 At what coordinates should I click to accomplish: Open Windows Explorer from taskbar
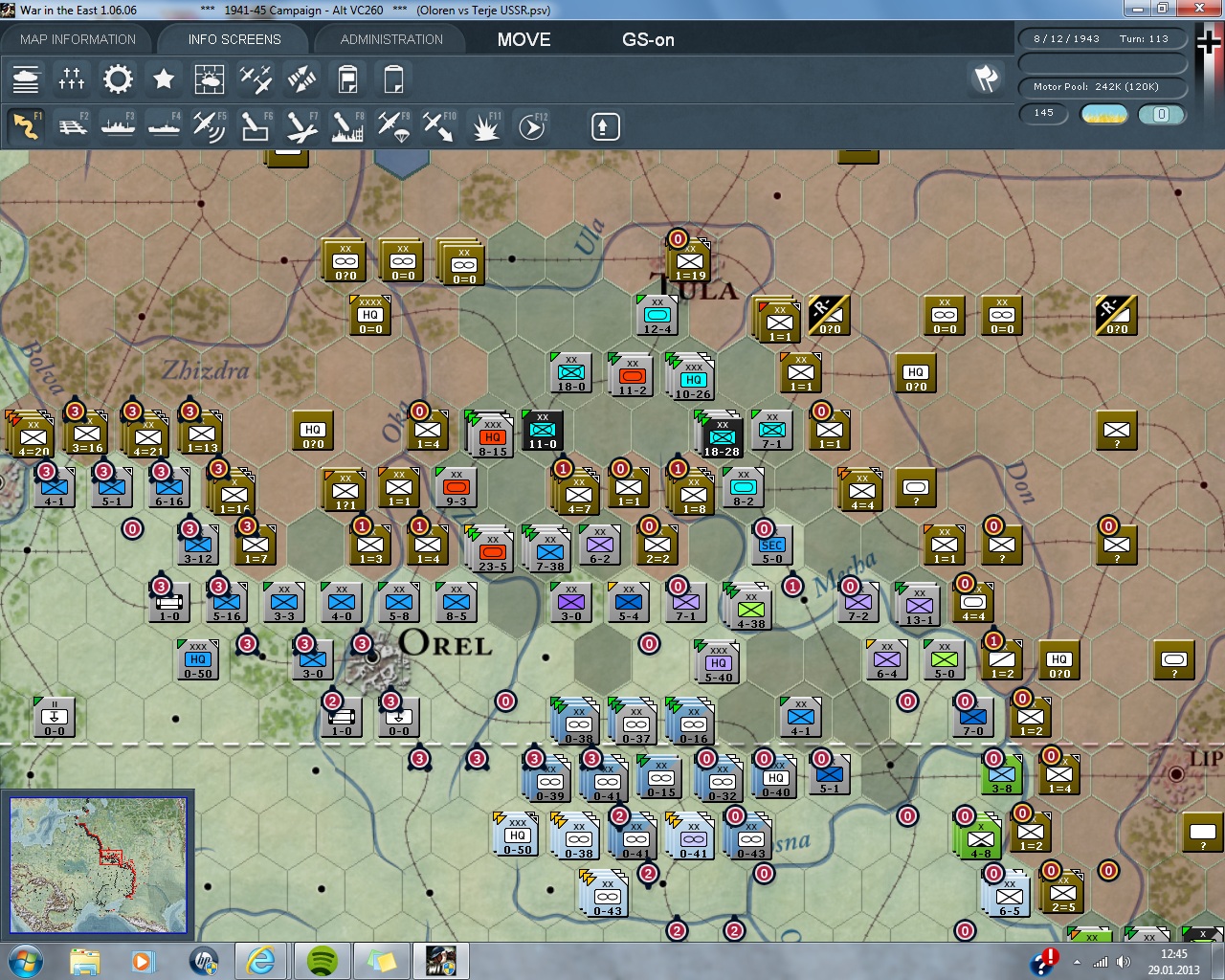[84, 961]
